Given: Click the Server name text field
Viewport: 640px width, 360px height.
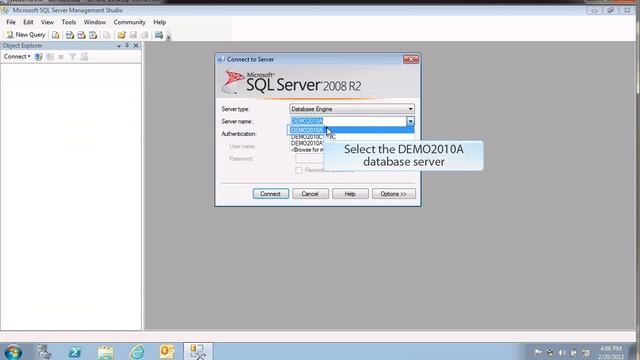Looking at the screenshot, I should [x=348, y=121].
